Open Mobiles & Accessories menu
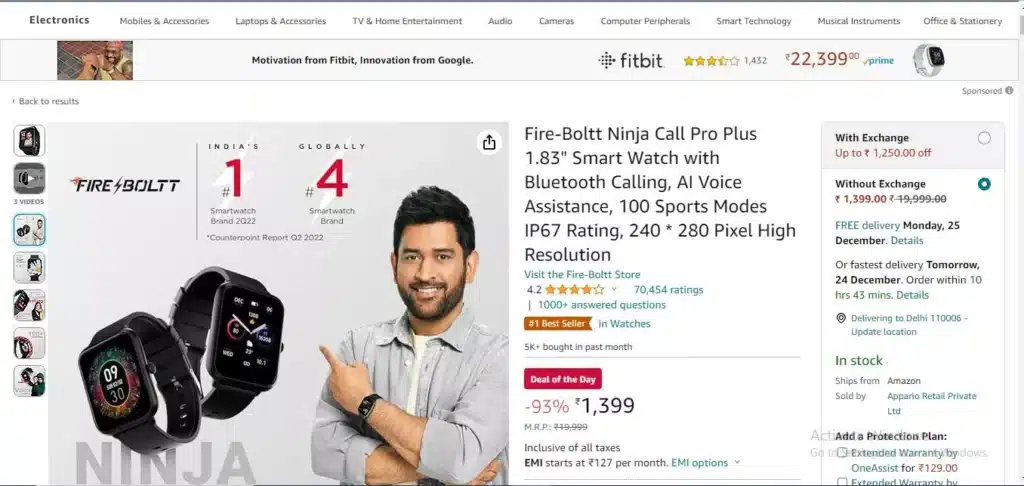The height and width of the screenshot is (486, 1024). pyautogui.click(x=165, y=21)
